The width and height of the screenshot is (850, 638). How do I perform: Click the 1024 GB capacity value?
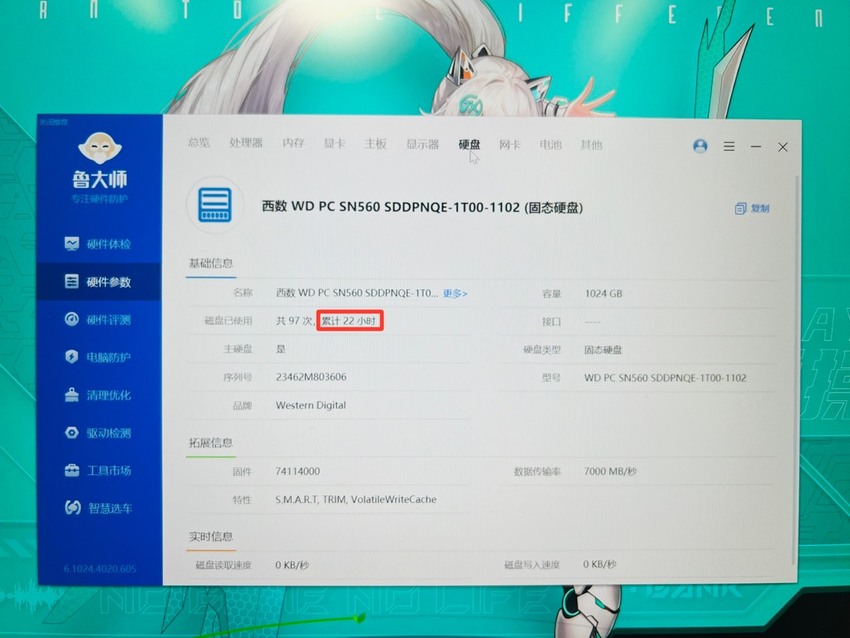(603, 294)
